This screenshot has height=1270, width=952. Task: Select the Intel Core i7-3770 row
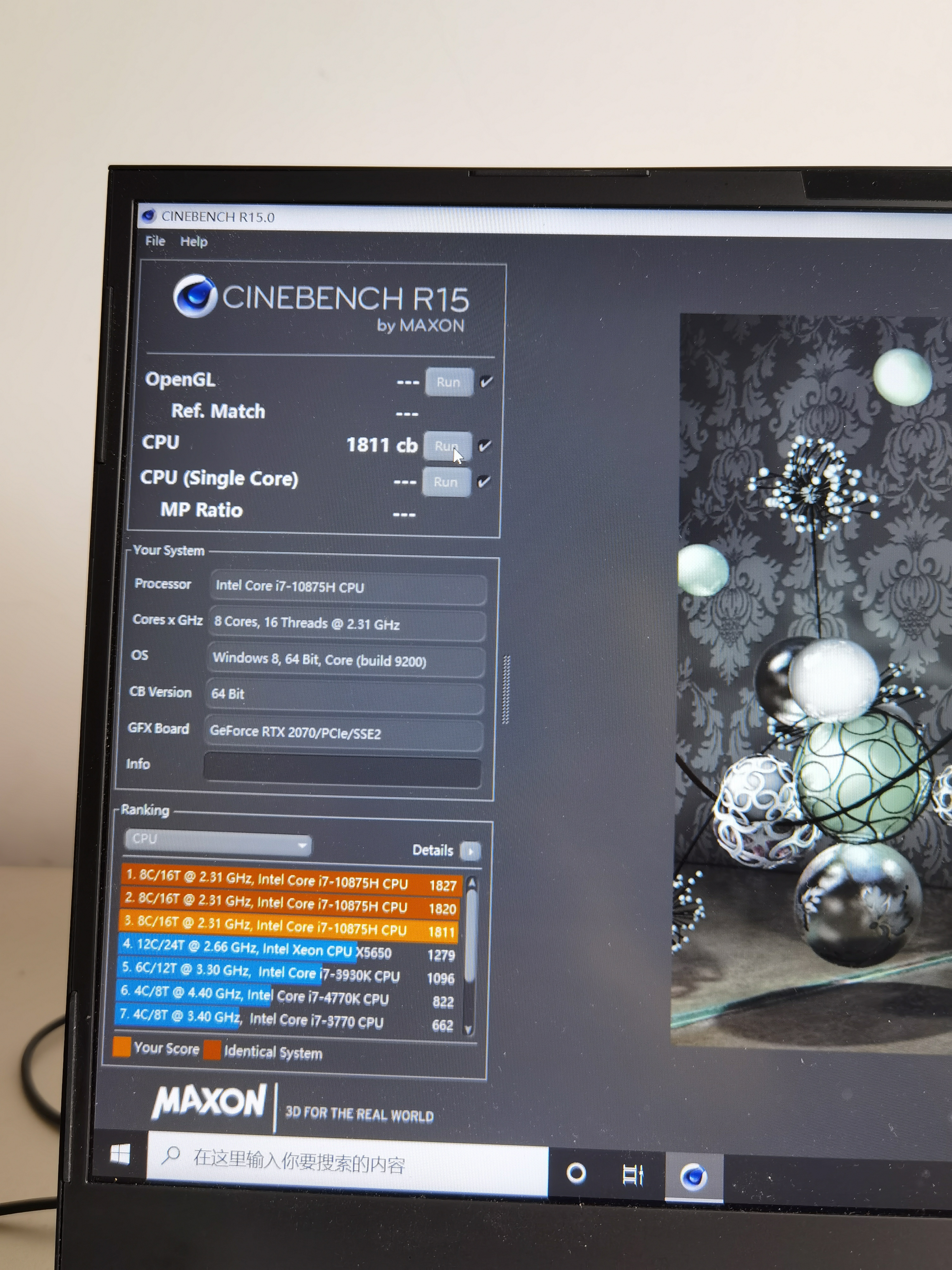(285, 1020)
